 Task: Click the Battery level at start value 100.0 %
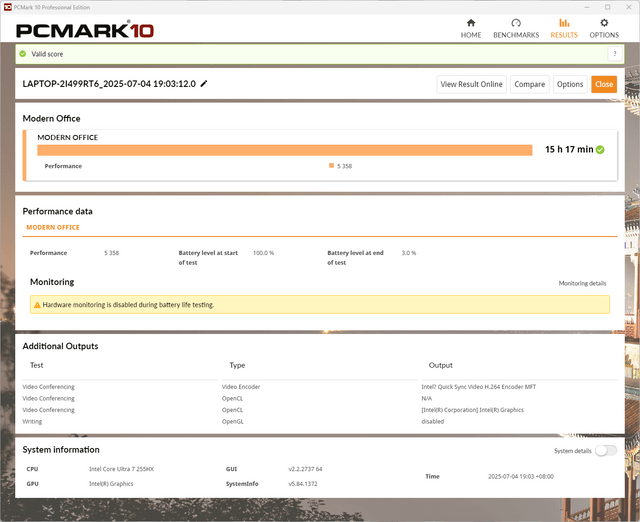pyautogui.click(x=263, y=253)
